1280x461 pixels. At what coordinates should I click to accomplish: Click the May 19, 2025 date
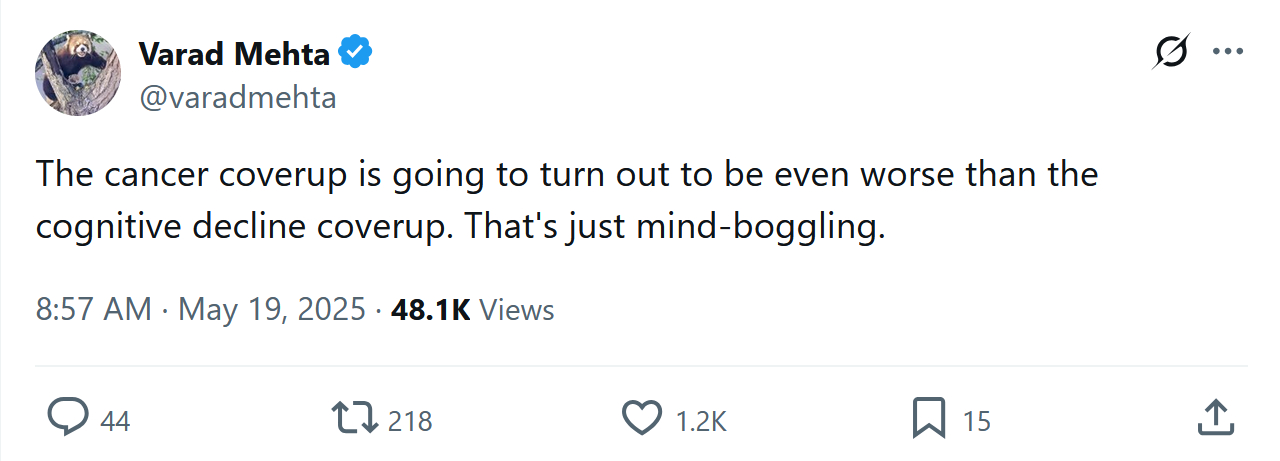tap(272, 309)
